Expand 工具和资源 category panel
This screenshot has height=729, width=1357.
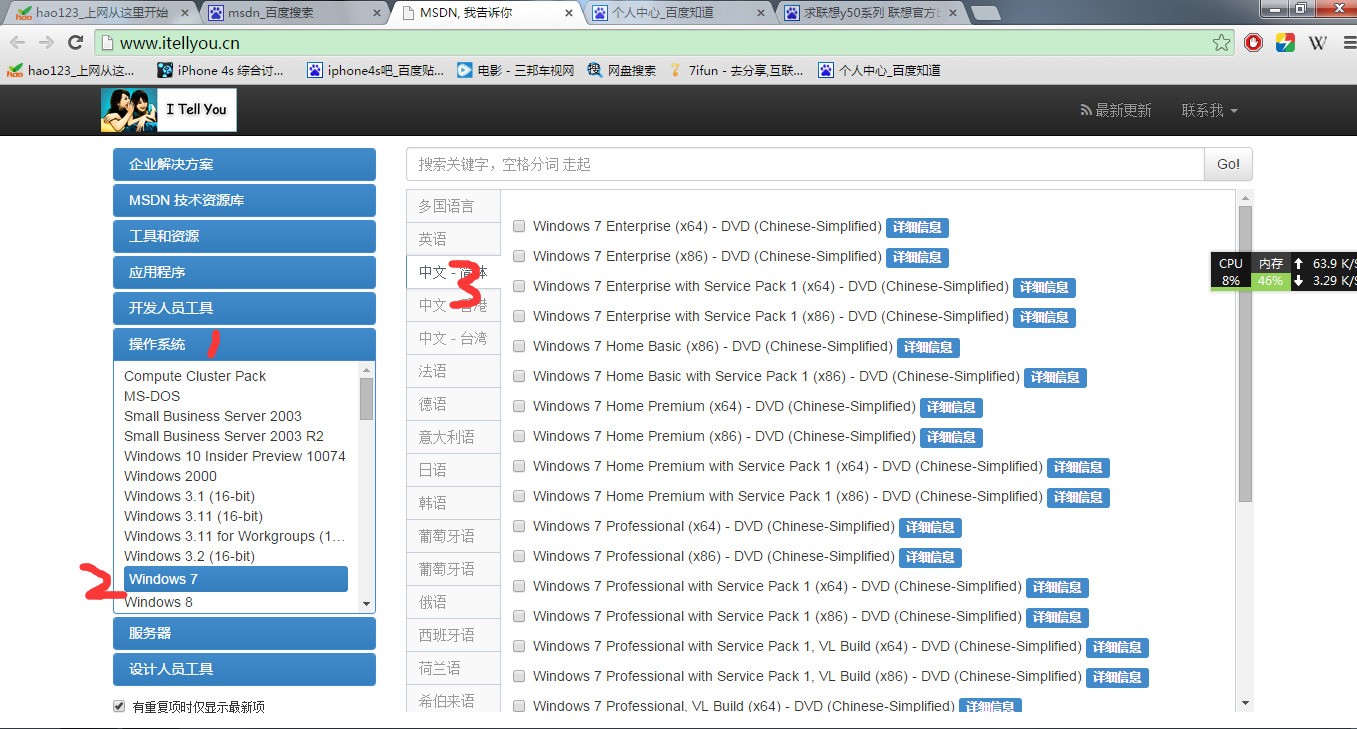tap(244, 236)
